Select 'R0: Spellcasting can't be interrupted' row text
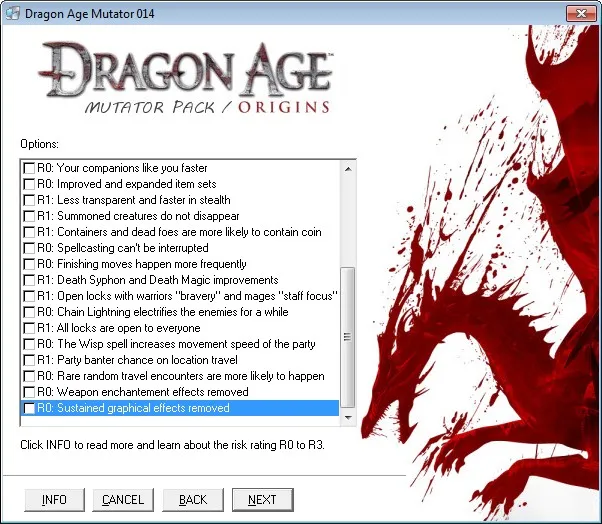 point(122,248)
